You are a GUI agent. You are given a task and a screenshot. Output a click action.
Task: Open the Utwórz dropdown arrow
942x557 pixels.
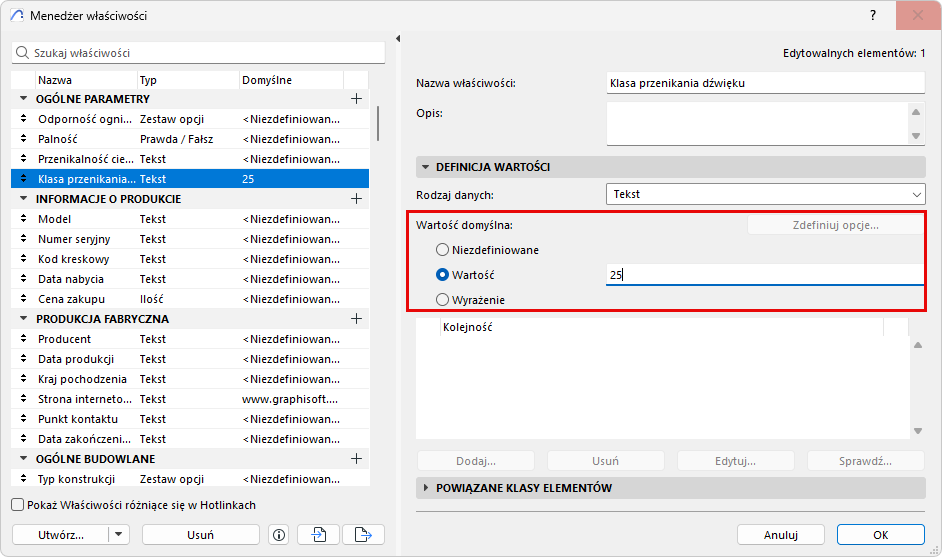[x=118, y=534]
